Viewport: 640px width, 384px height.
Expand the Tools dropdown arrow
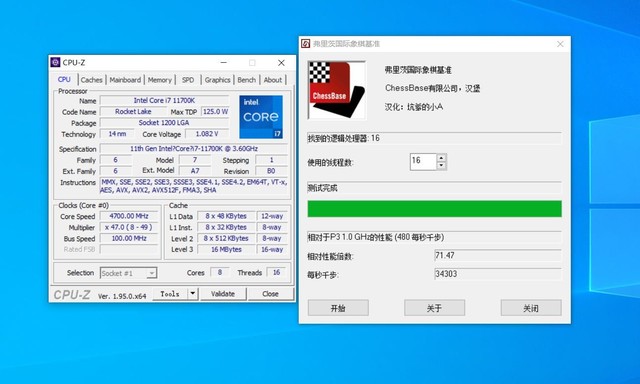[193, 294]
